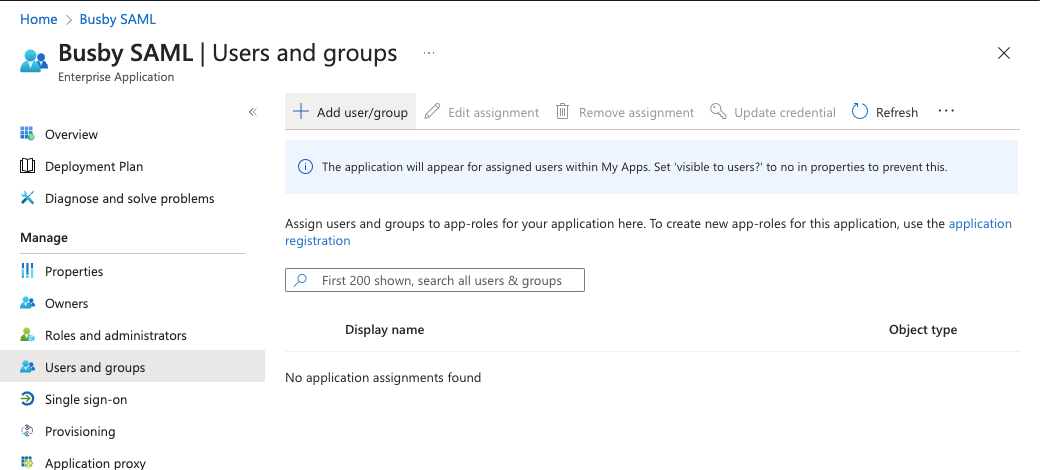The width and height of the screenshot is (1040, 470).
Task: Click the 'Manage' section heading
Action: tap(44, 237)
